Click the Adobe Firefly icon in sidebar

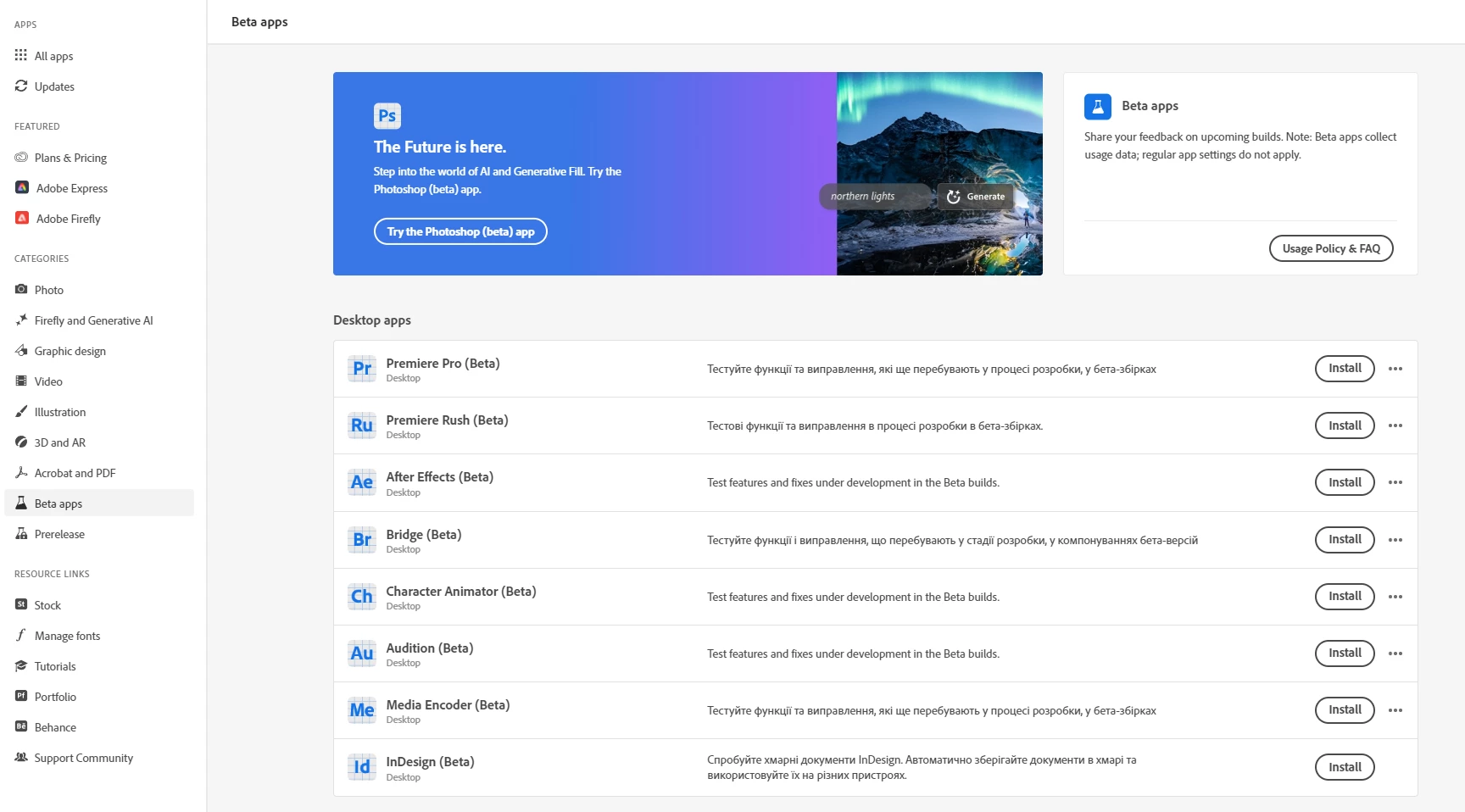click(x=22, y=218)
